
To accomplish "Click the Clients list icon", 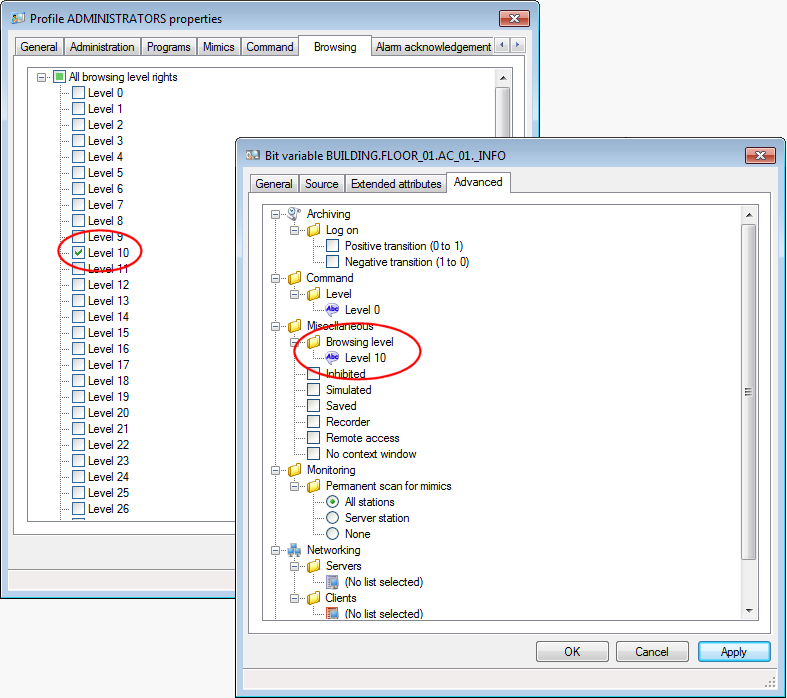I will click(333, 614).
